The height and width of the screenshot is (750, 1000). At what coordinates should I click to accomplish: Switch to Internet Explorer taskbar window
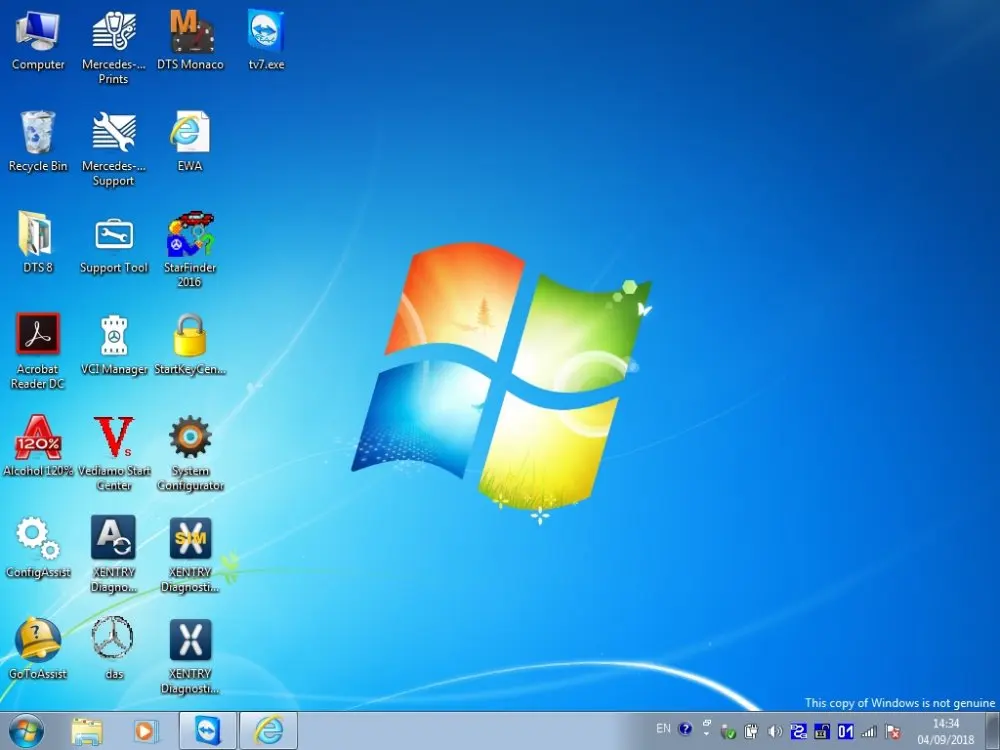pos(268,731)
